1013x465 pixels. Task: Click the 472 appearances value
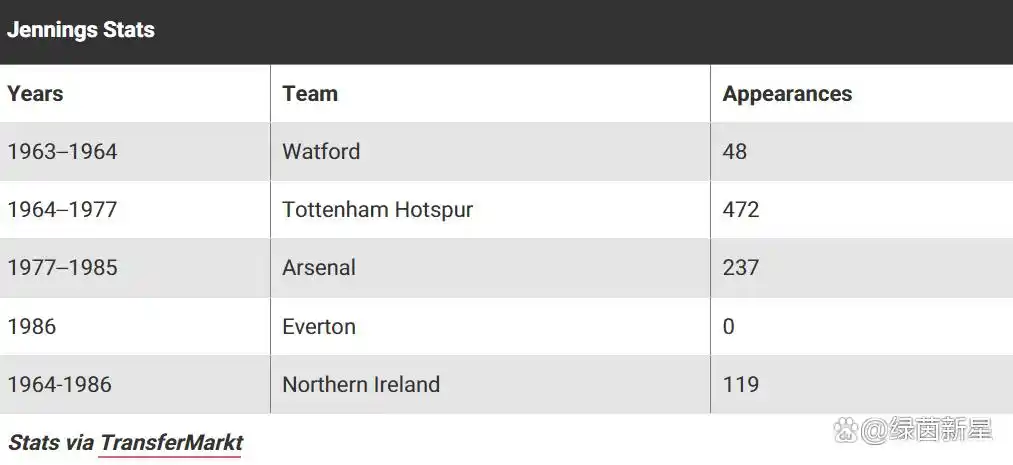741,210
